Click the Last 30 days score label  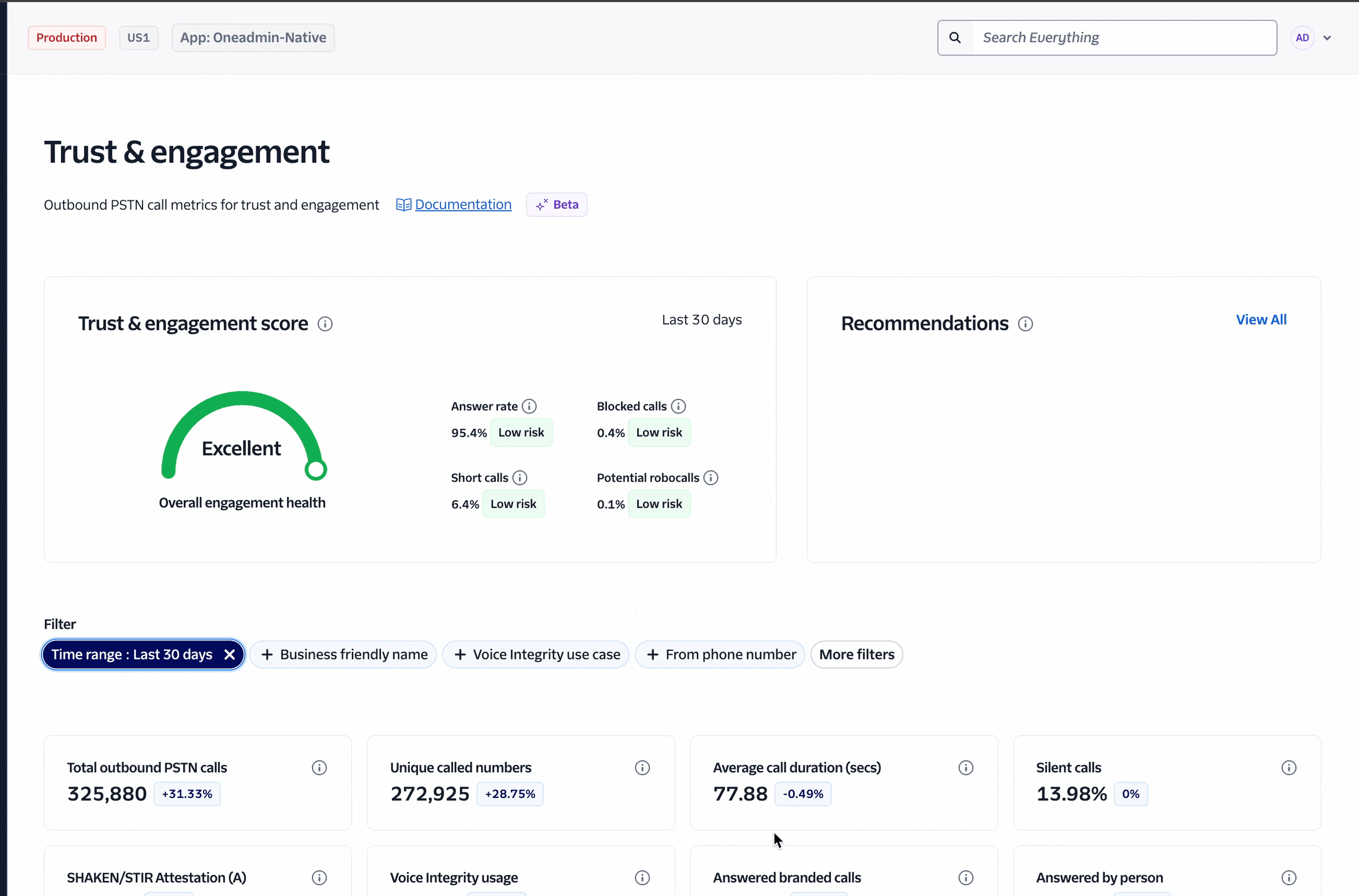coord(702,320)
